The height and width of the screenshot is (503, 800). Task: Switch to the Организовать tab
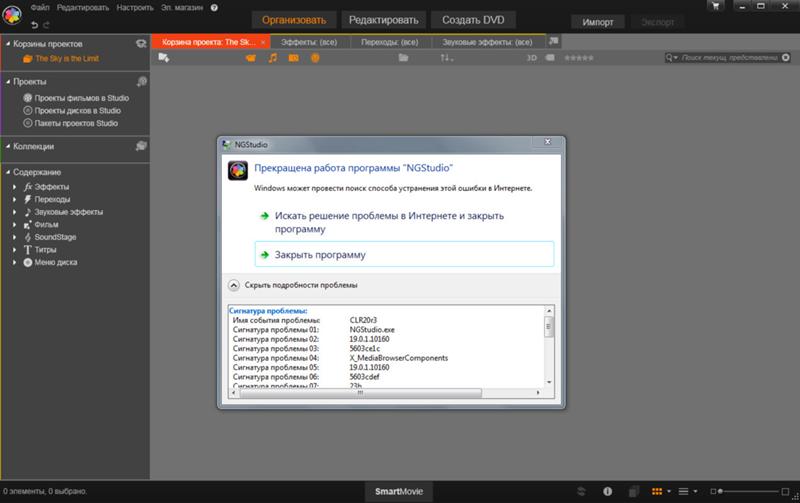tap(294, 20)
